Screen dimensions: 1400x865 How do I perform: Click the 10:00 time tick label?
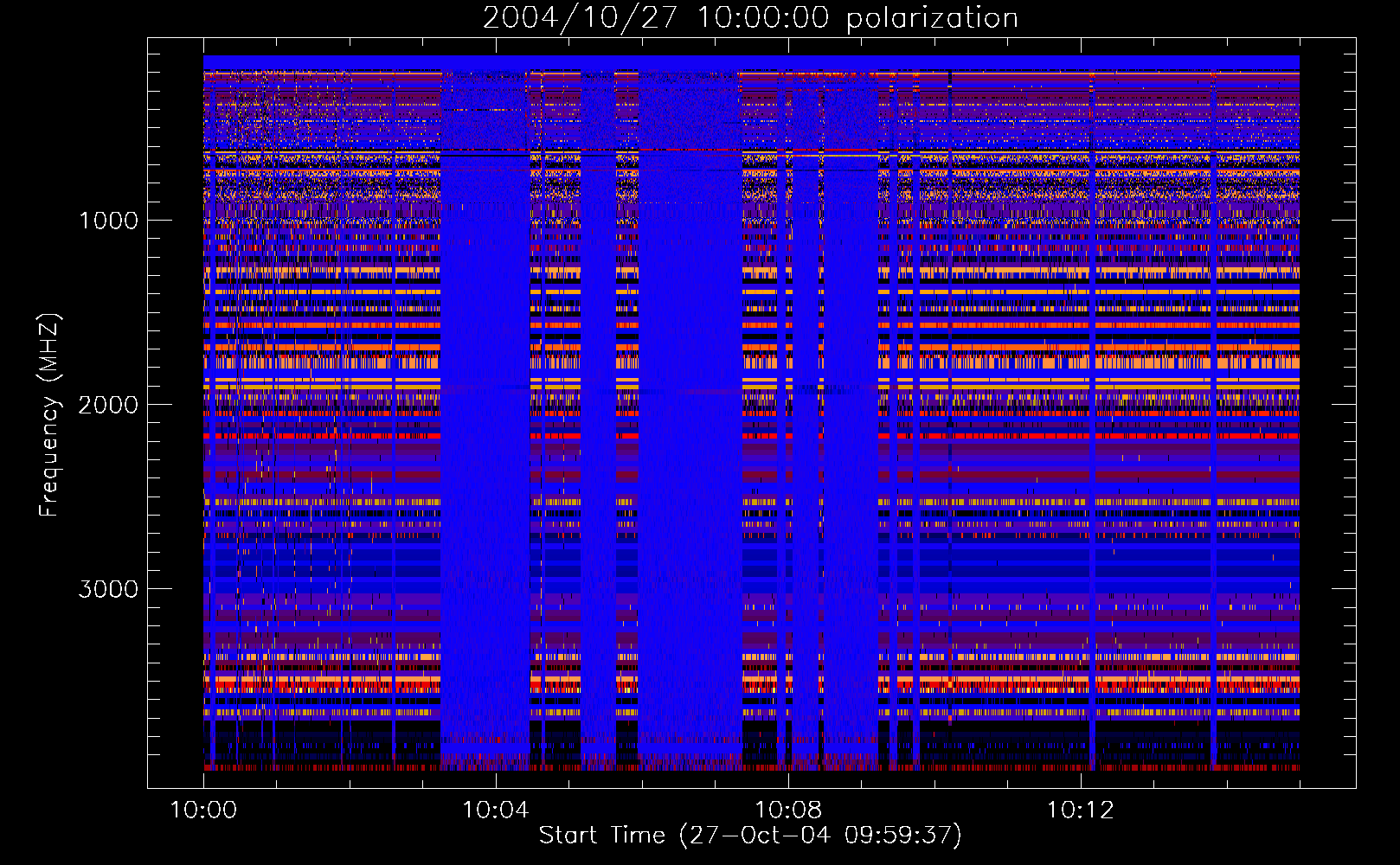click(203, 811)
